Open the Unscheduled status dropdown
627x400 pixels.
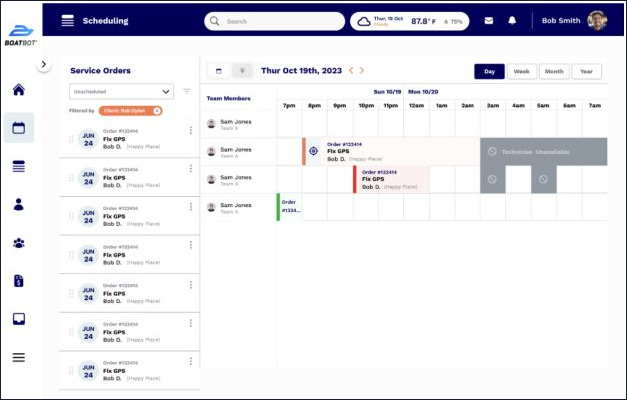(122, 92)
